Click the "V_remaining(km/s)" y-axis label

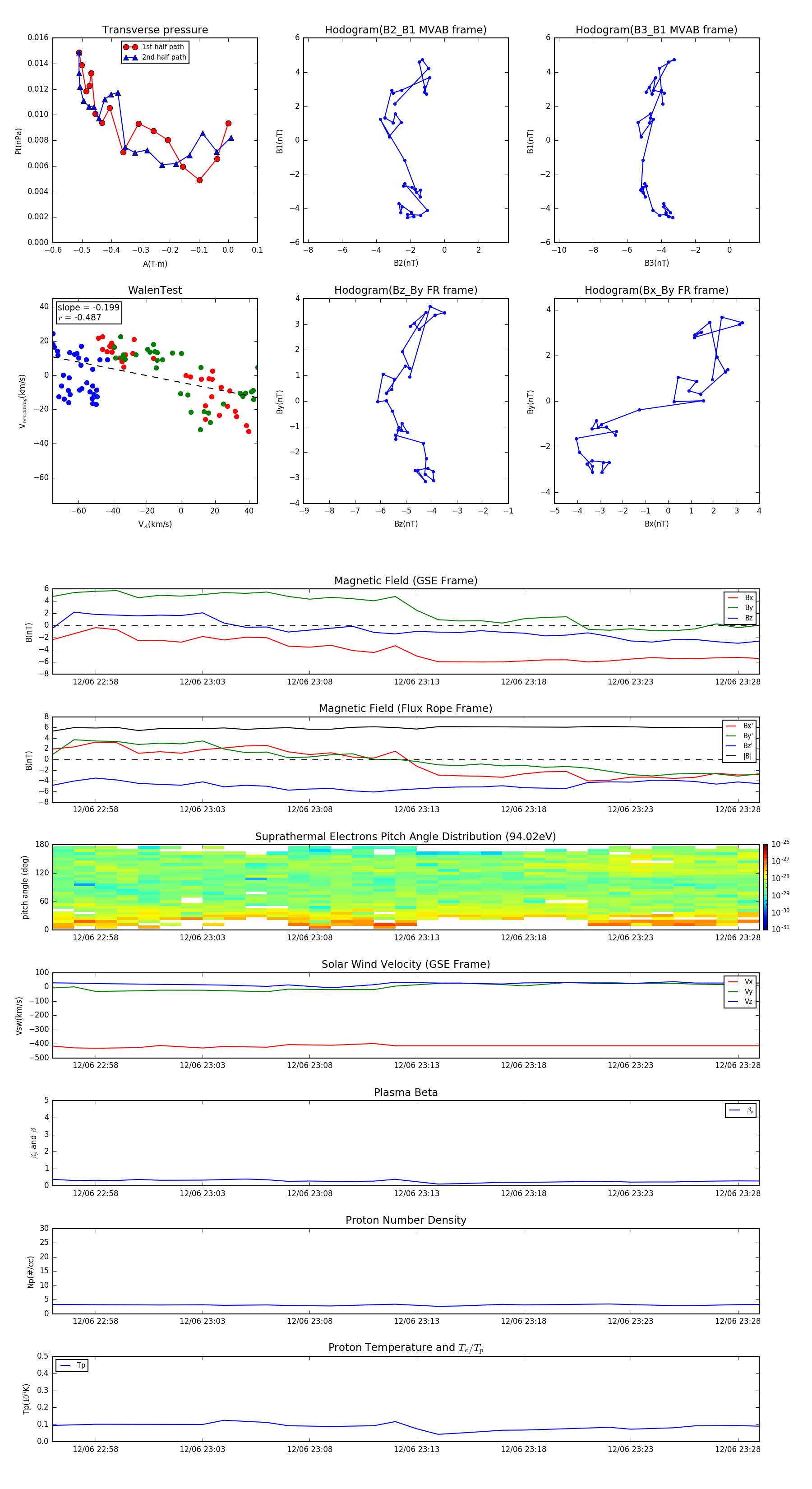pyautogui.click(x=22, y=401)
